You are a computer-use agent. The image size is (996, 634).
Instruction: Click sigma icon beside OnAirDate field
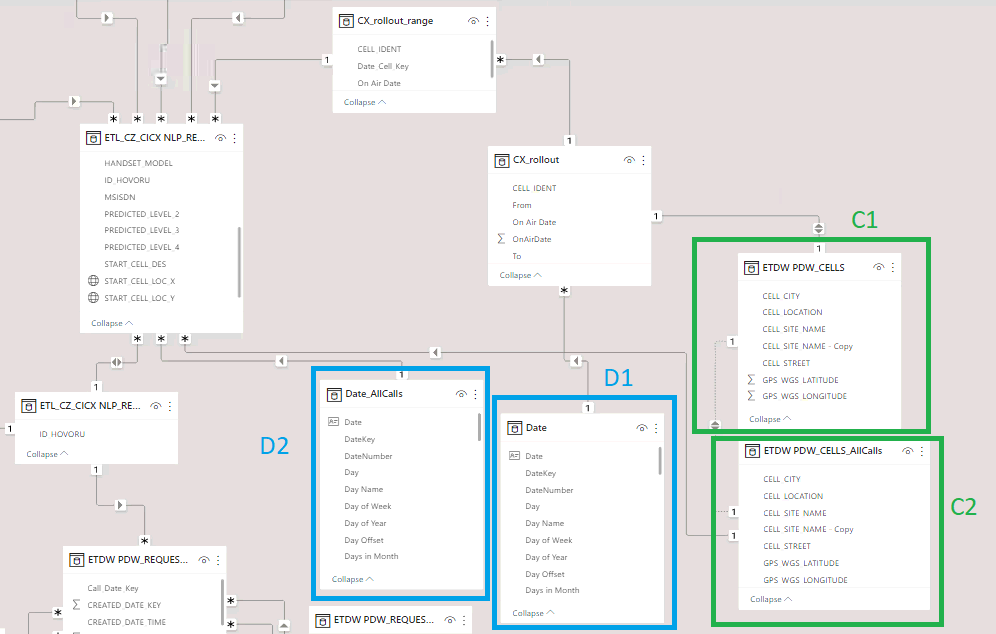pos(501,239)
